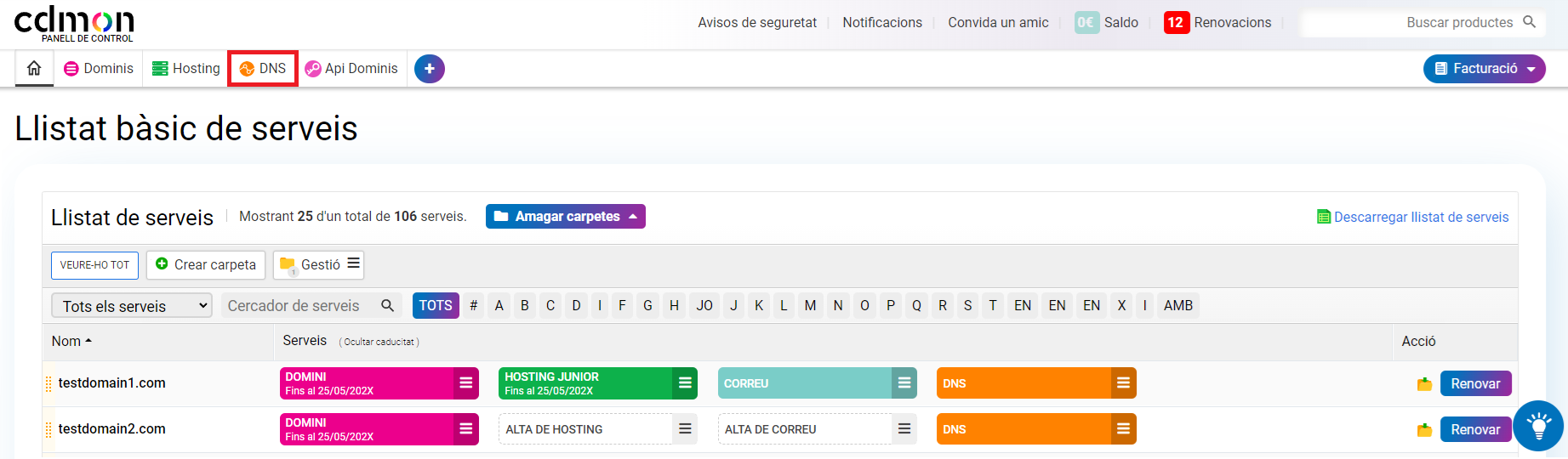Renew testdomain2.com with Renovar

pos(1475,429)
